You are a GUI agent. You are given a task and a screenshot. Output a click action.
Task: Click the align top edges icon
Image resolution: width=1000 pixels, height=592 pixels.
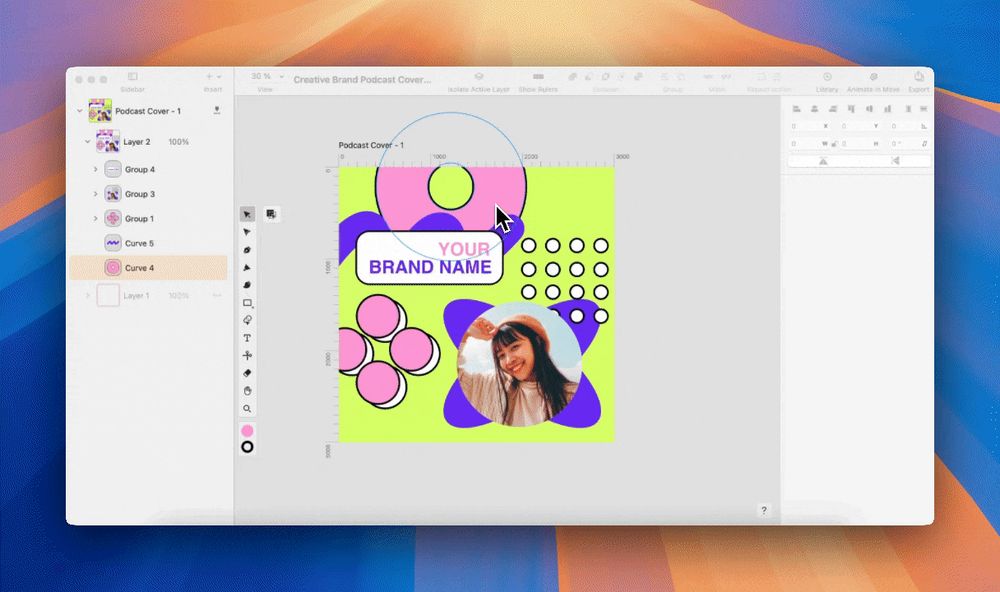851,109
